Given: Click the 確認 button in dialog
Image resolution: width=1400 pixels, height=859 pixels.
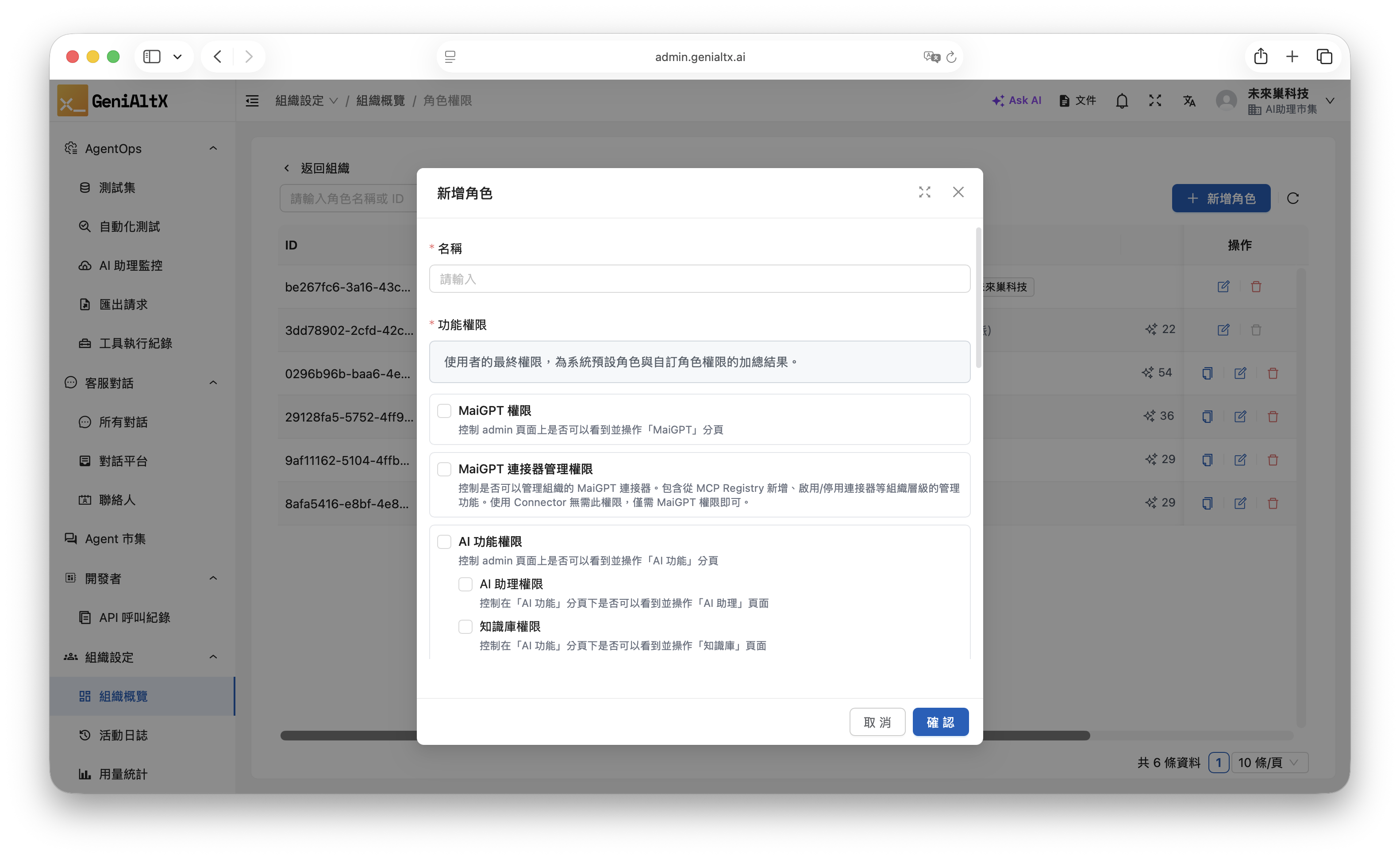Looking at the screenshot, I should pos(940,722).
